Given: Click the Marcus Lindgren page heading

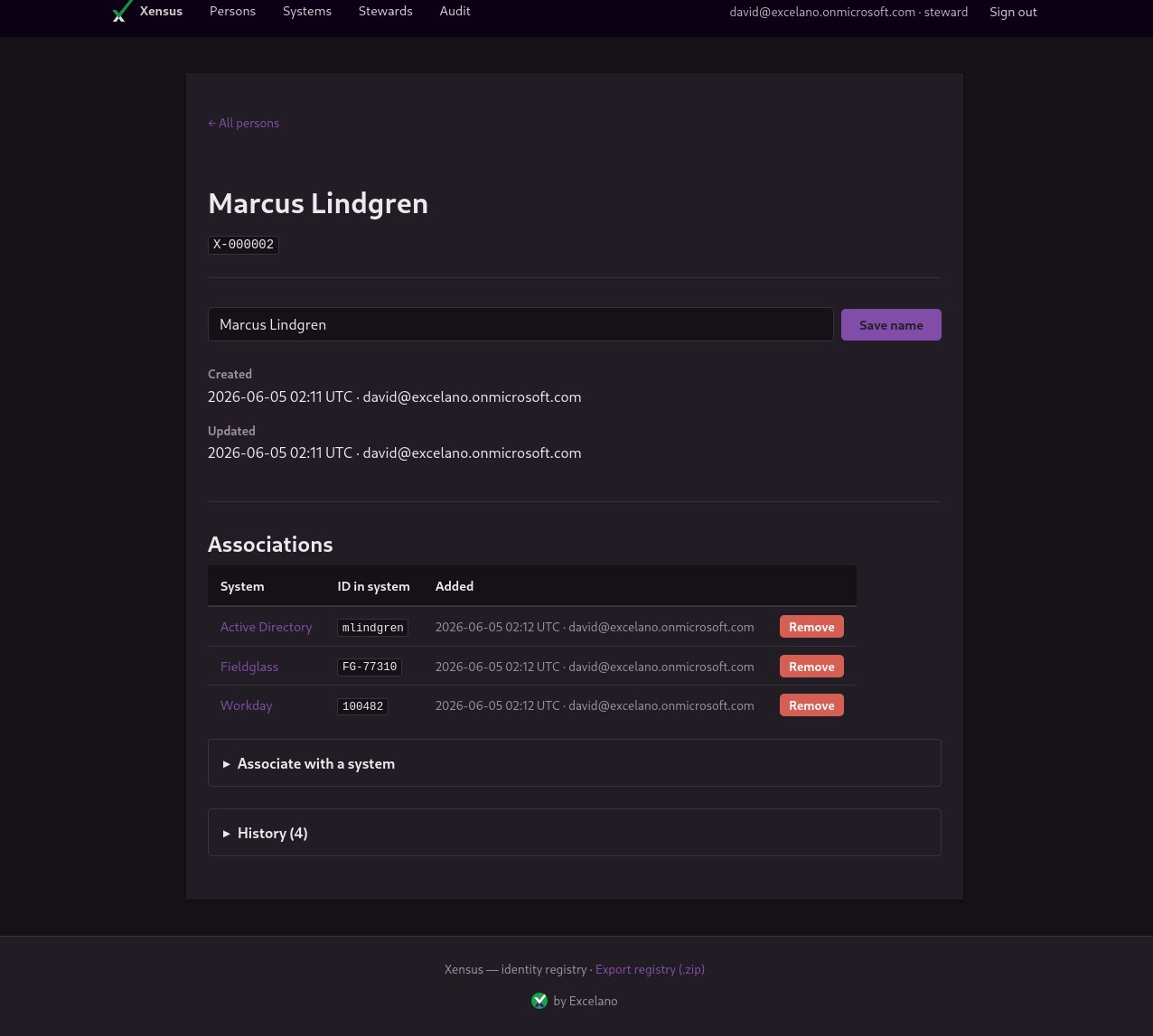Looking at the screenshot, I should 318,203.
